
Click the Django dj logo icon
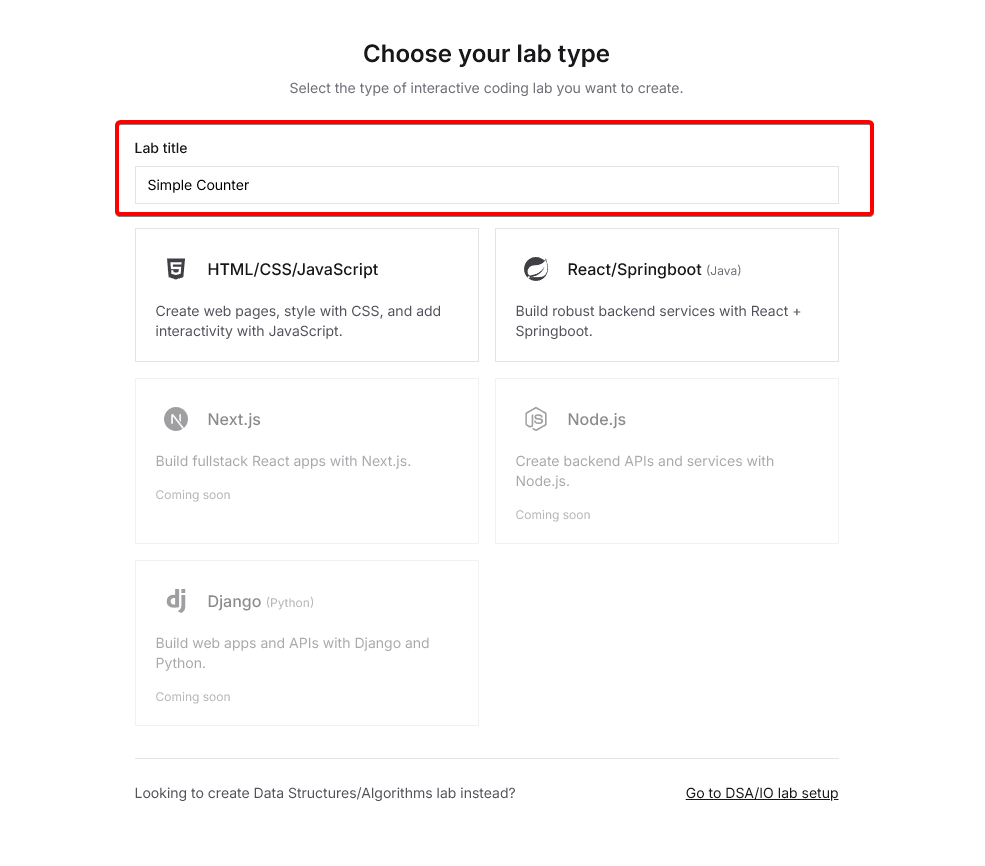[176, 601]
